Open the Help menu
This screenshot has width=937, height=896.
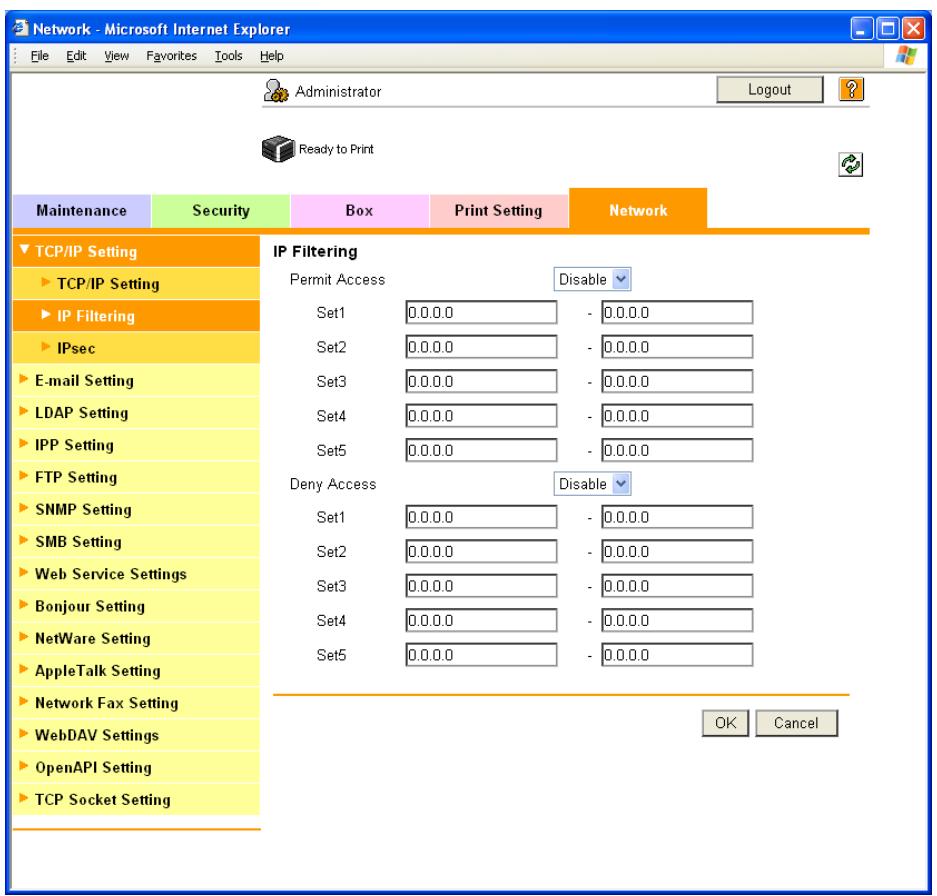271,56
